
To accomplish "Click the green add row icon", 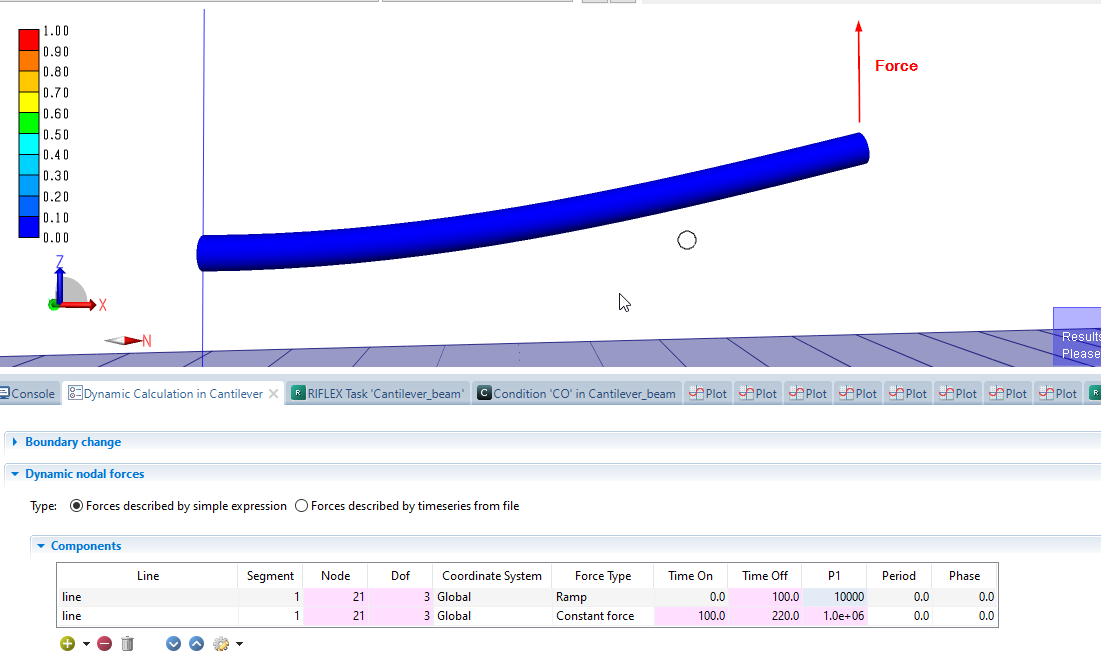I will click(68, 644).
